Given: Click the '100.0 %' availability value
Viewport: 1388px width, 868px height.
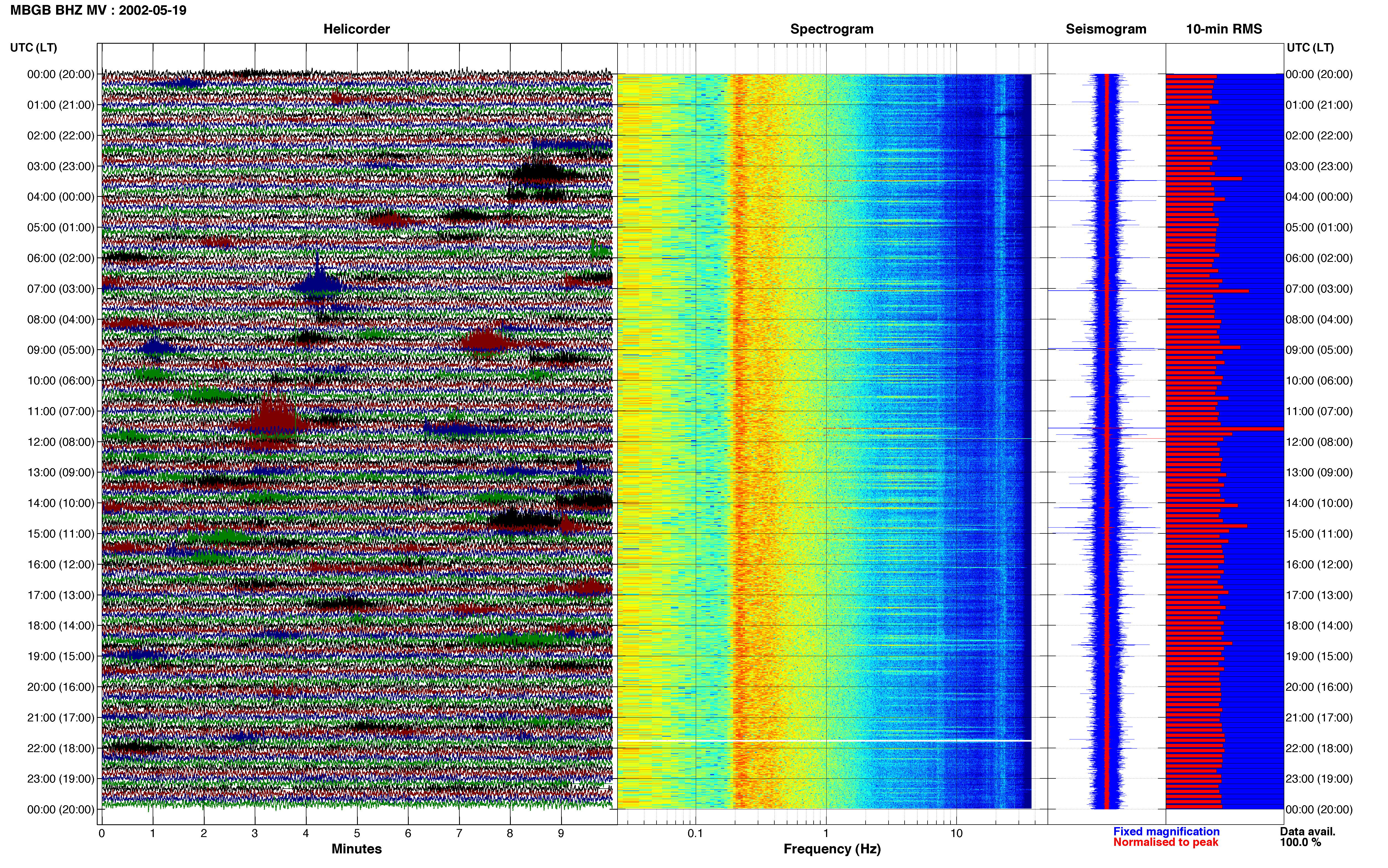Looking at the screenshot, I should [1300, 842].
